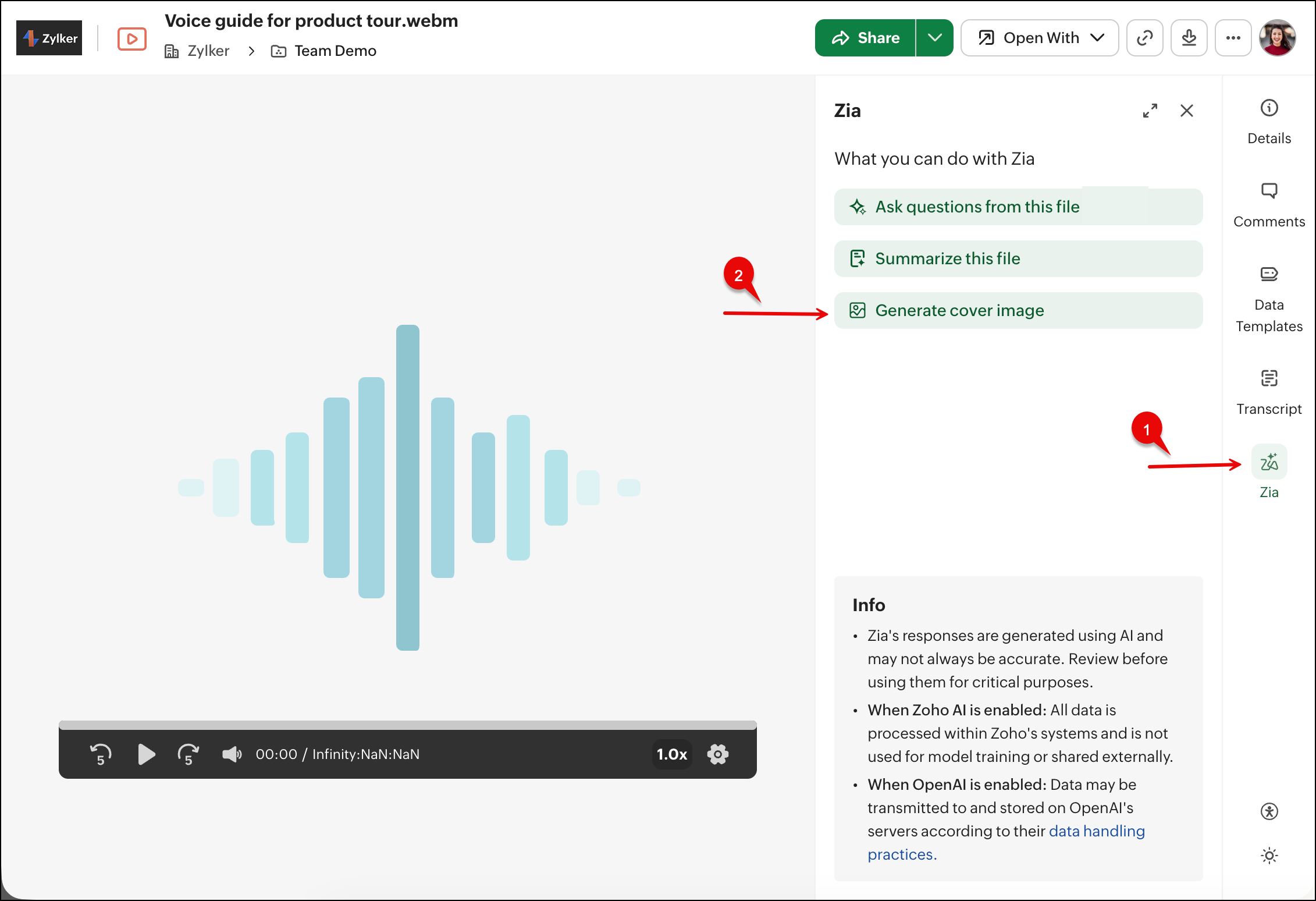Copy file link using link icon
This screenshot has height=901, width=1316.
pyautogui.click(x=1144, y=38)
